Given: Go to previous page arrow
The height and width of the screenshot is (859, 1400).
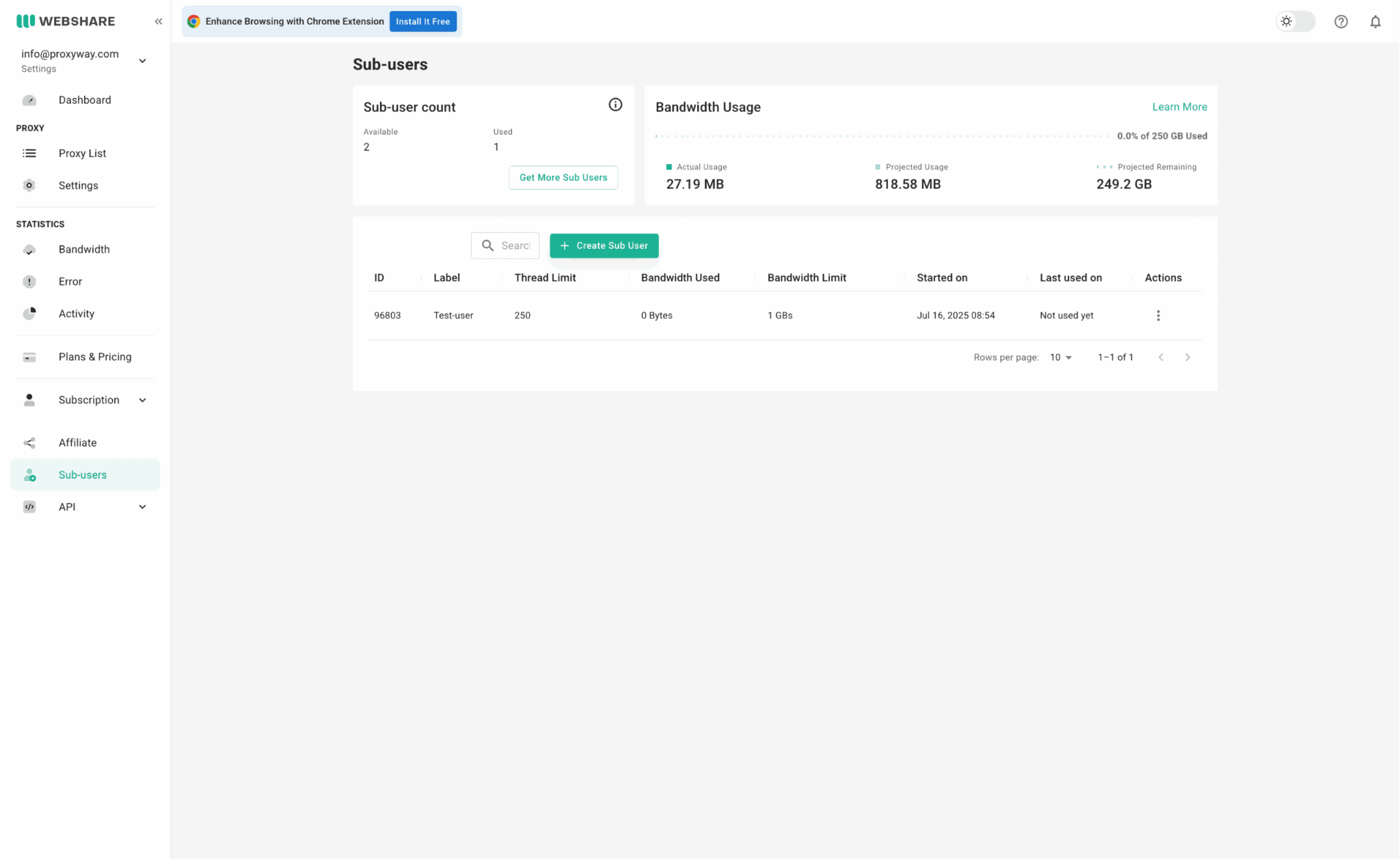Looking at the screenshot, I should (1161, 357).
